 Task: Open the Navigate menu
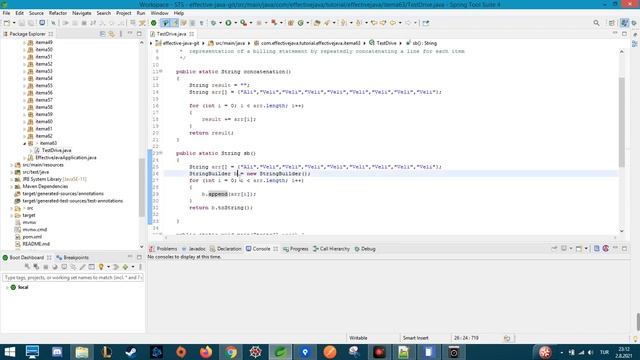[82, 13]
